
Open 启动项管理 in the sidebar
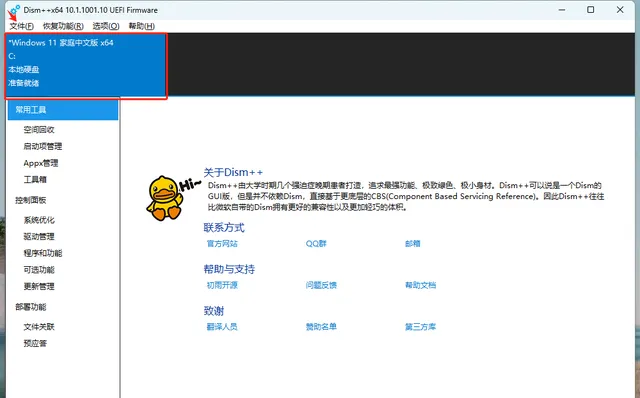[43, 146]
